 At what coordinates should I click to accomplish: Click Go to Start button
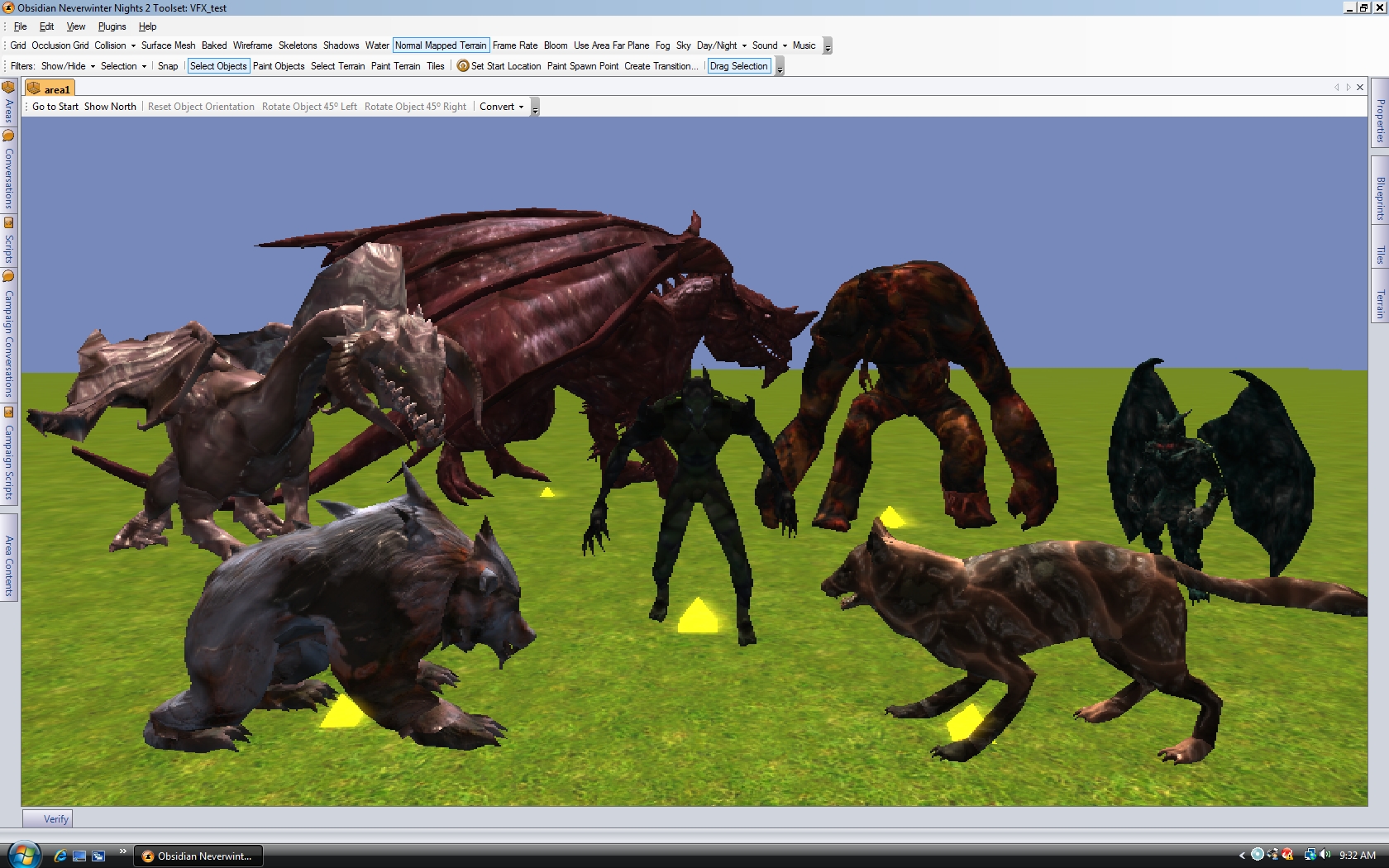coord(55,107)
